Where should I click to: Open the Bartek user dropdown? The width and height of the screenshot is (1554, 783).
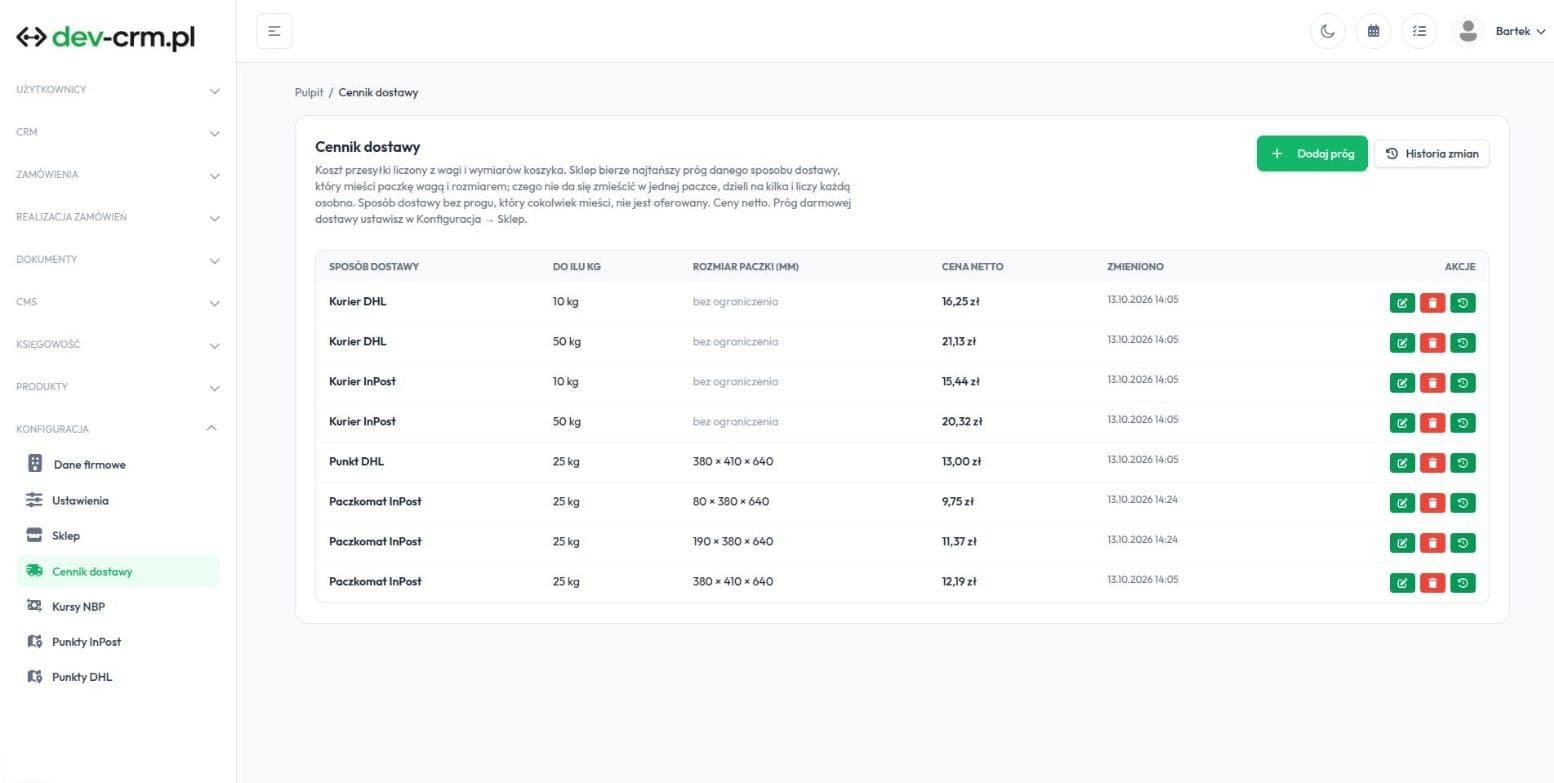click(x=1520, y=32)
